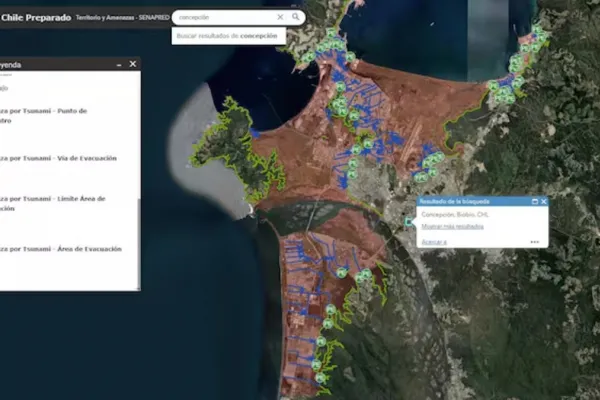Viewport: 600px width, 400px height.
Task: Click 'Territorio y Amenazas - SENAPRED' subtitle
Action: coord(122,18)
